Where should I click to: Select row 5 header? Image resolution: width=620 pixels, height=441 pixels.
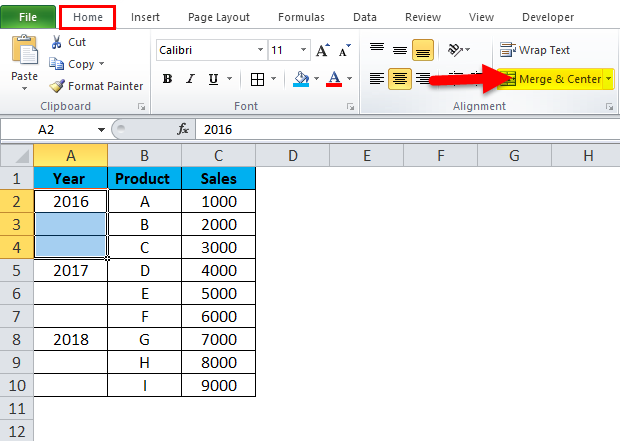click(x=17, y=271)
